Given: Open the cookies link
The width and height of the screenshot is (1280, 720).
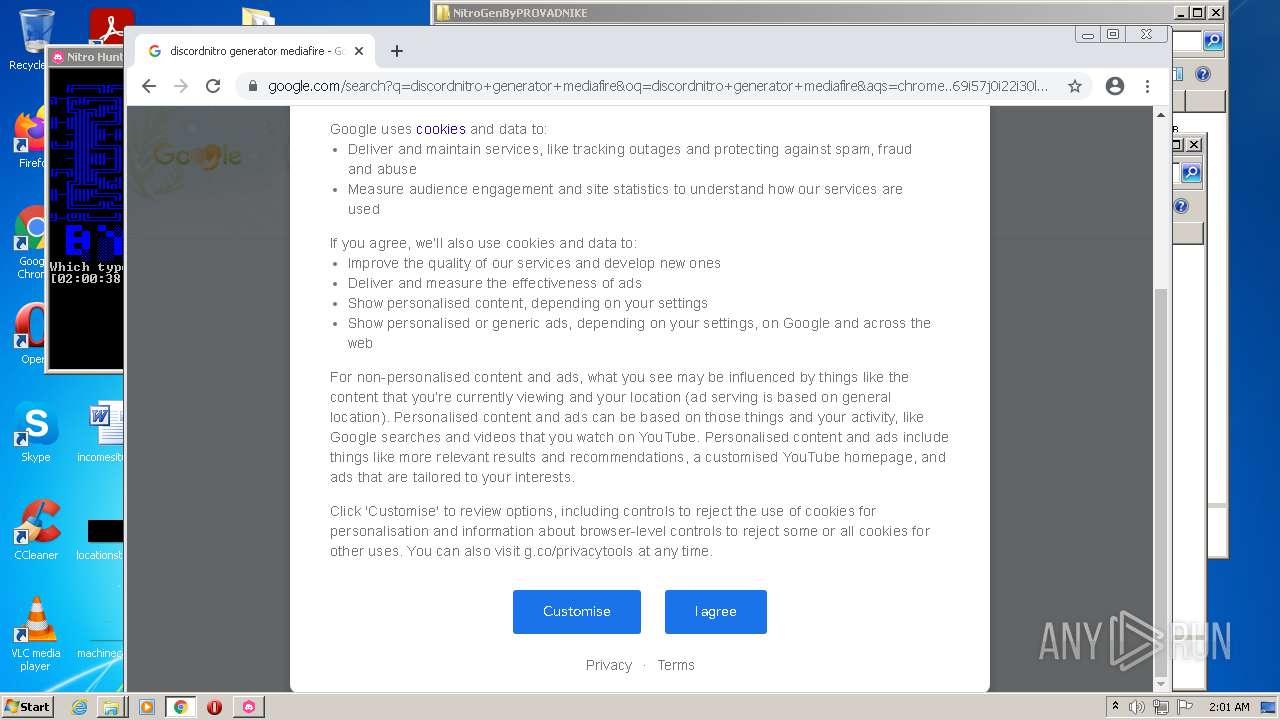Looking at the screenshot, I should 441,129.
